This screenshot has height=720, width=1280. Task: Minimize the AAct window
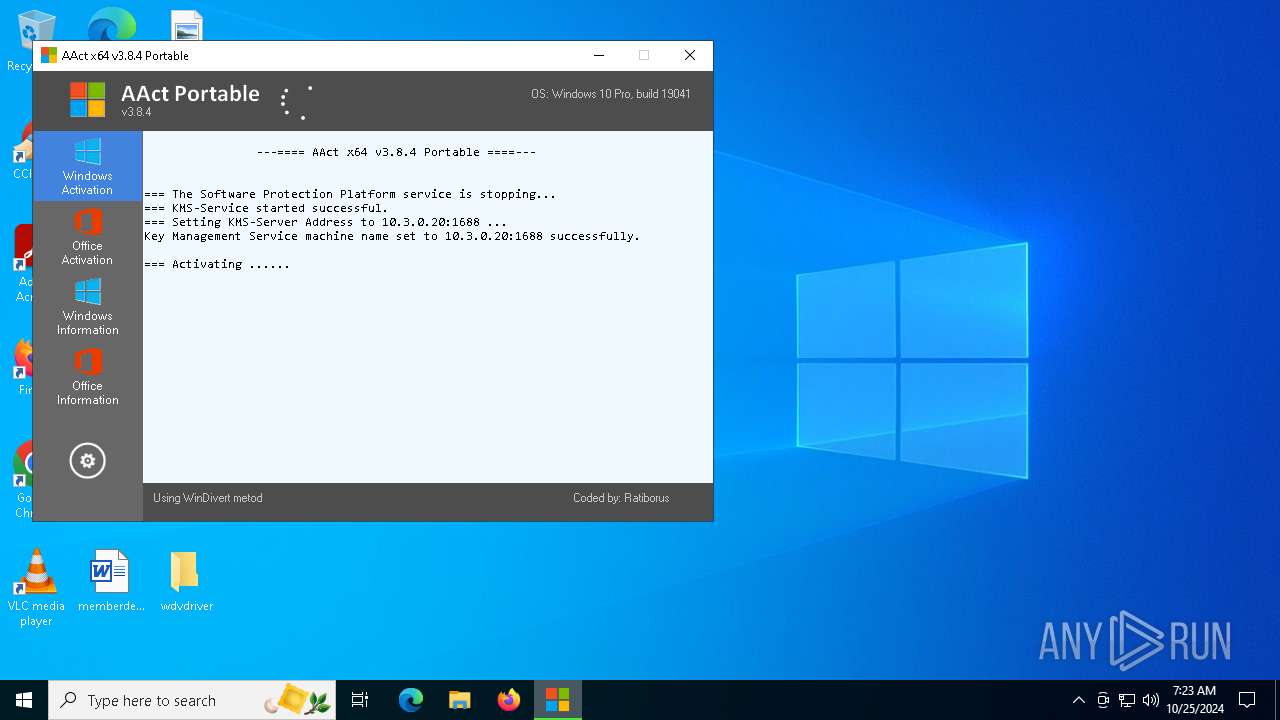[599, 55]
